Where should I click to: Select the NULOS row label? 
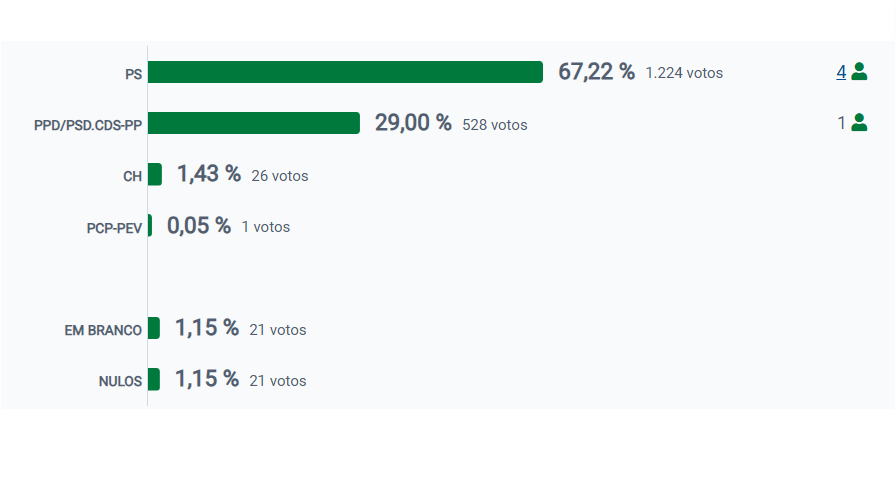click(120, 381)
